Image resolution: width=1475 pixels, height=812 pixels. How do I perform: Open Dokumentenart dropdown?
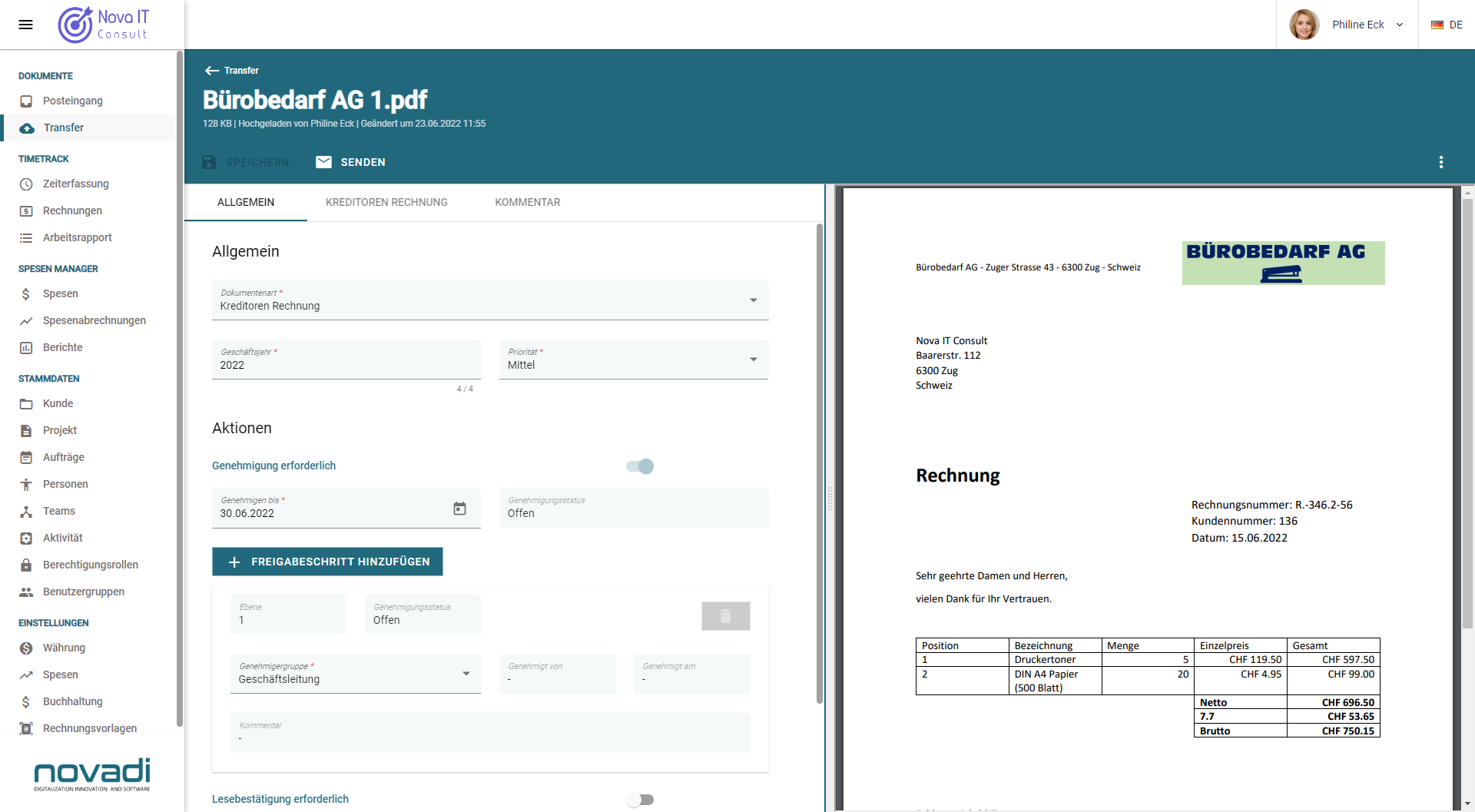click(490, 300)
